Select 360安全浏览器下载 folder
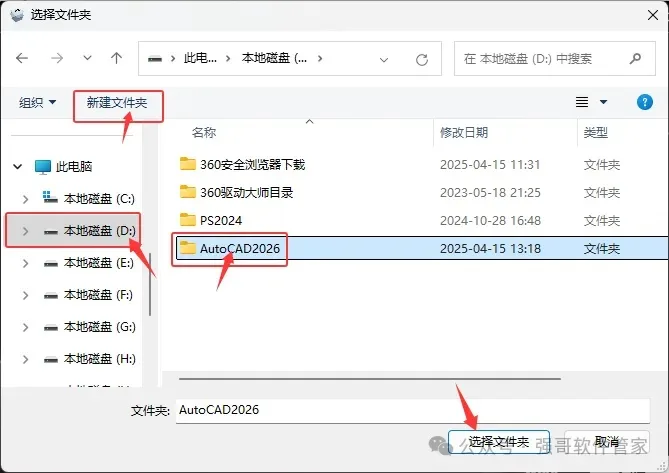 pos(253,165)
